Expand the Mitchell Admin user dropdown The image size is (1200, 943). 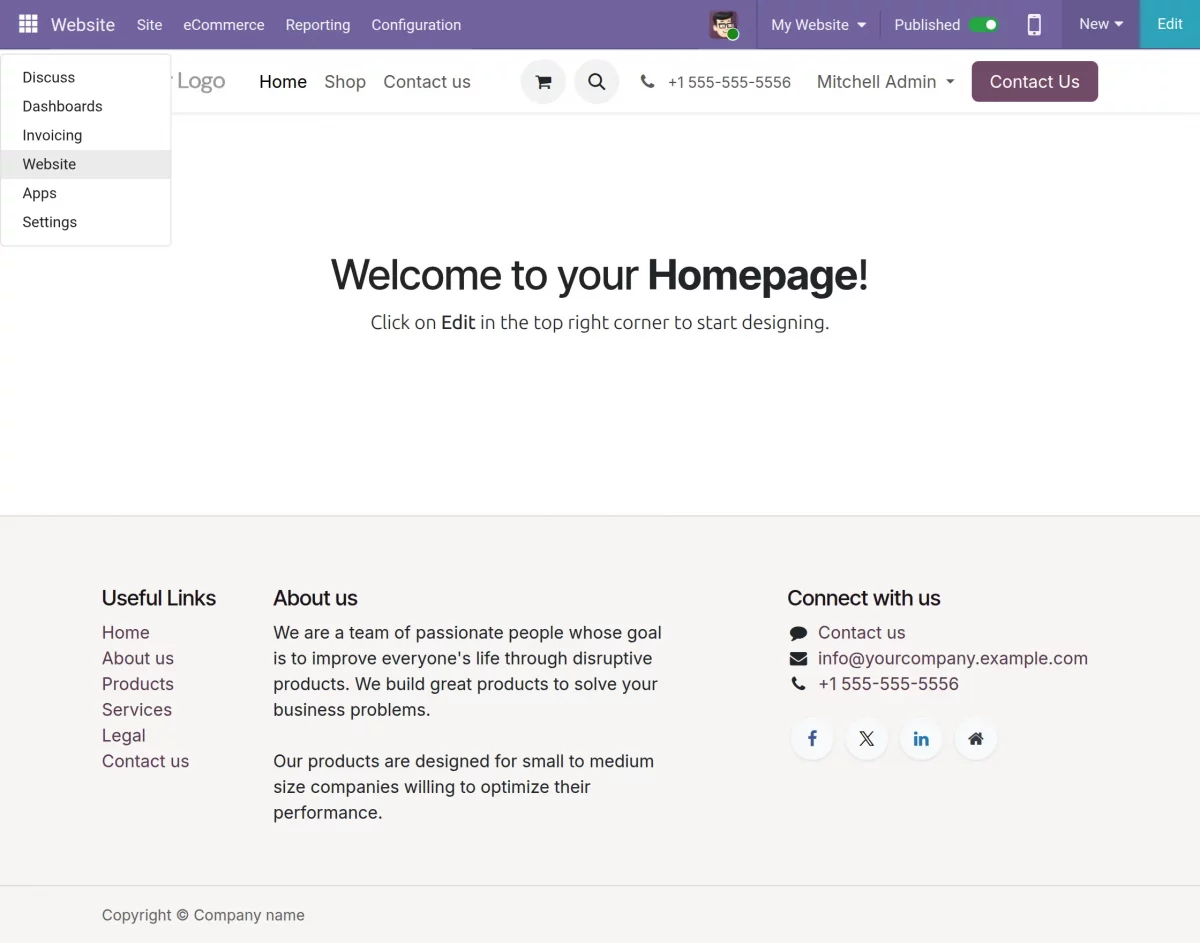[x=885, y=82]
